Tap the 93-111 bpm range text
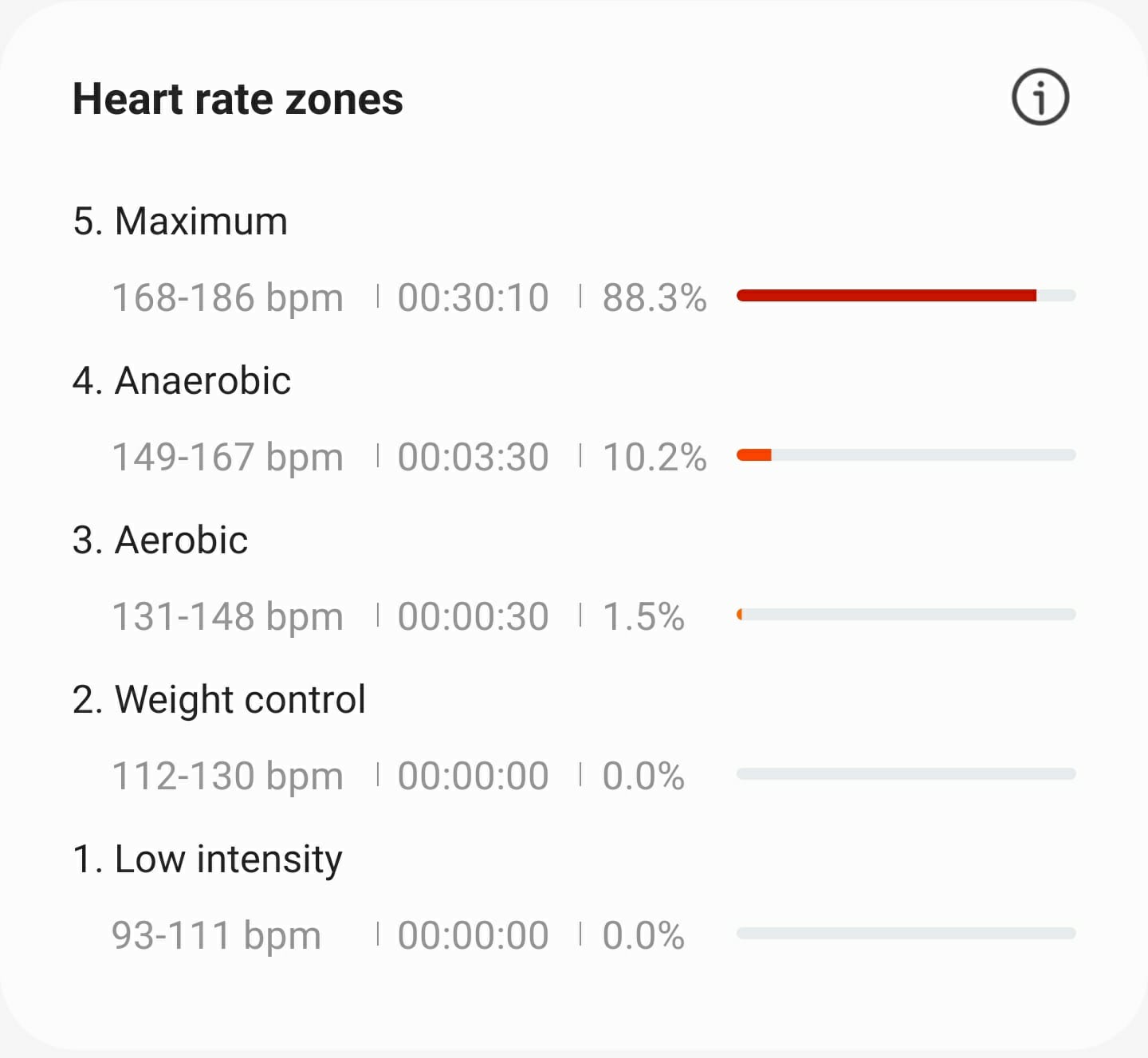1148x1058 pixels. pos(217,934)
